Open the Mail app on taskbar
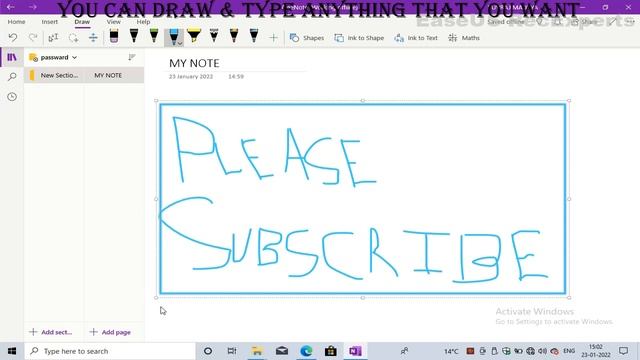Image resolution: width=640 pixels, height=360 pixels. (282, 351)
